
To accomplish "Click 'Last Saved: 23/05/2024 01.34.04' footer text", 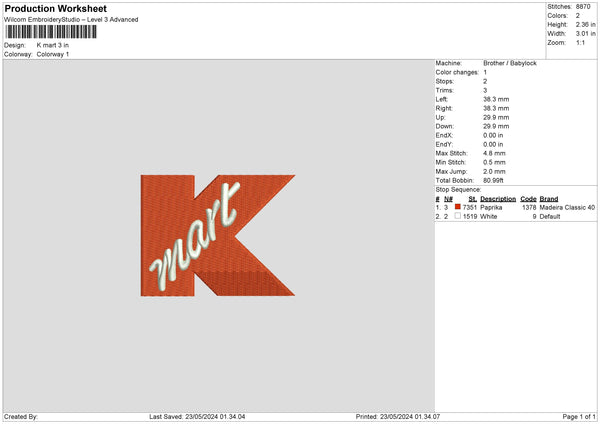I will pos(197,417).
